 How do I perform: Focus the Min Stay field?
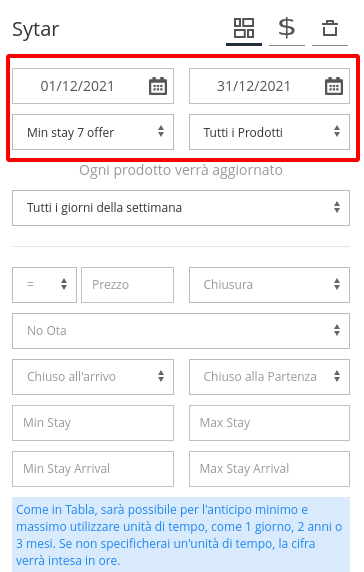click(93, 423)
